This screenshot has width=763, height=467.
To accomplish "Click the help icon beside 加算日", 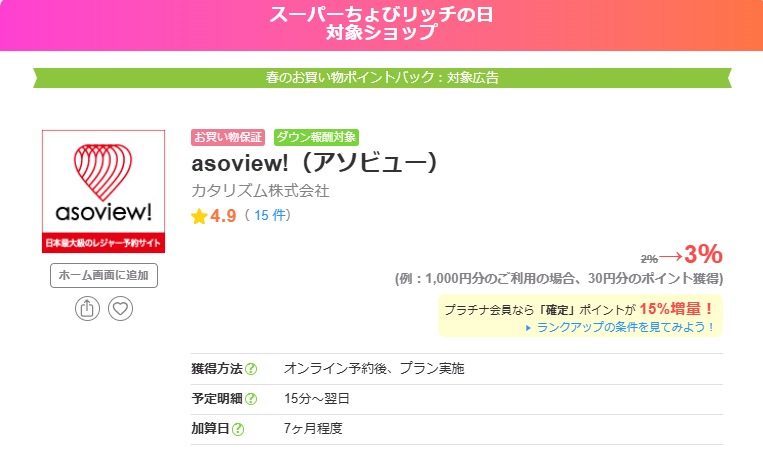I will click(238, 429).
